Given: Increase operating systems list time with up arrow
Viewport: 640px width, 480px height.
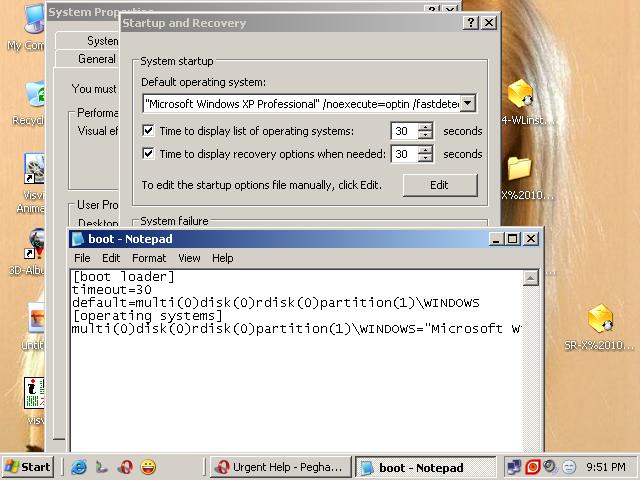Looking at the screenshot, I should [426, 127].
